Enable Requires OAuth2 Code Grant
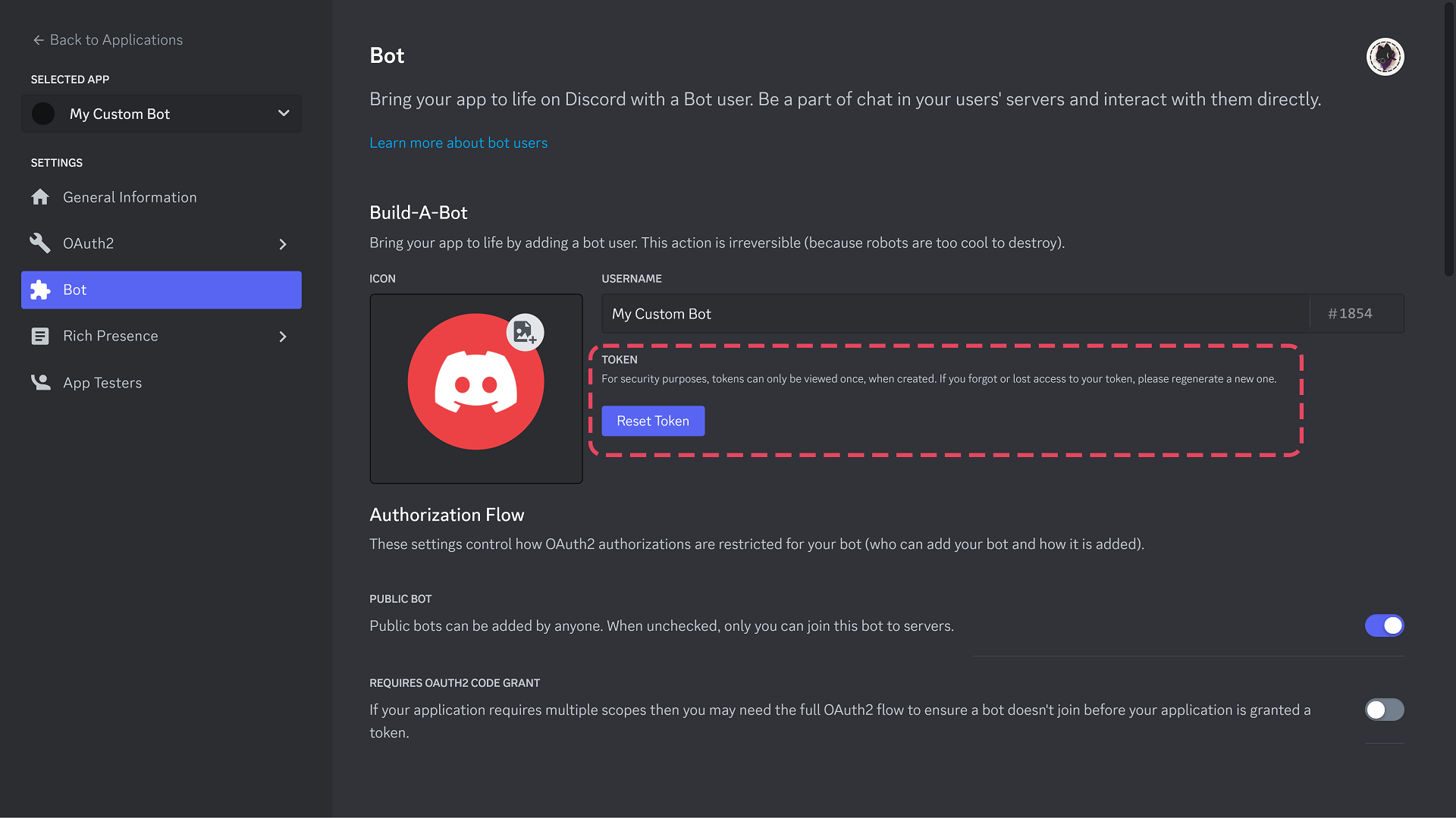The width and height of the screenshot is (1456, 818). [1384, 710]
